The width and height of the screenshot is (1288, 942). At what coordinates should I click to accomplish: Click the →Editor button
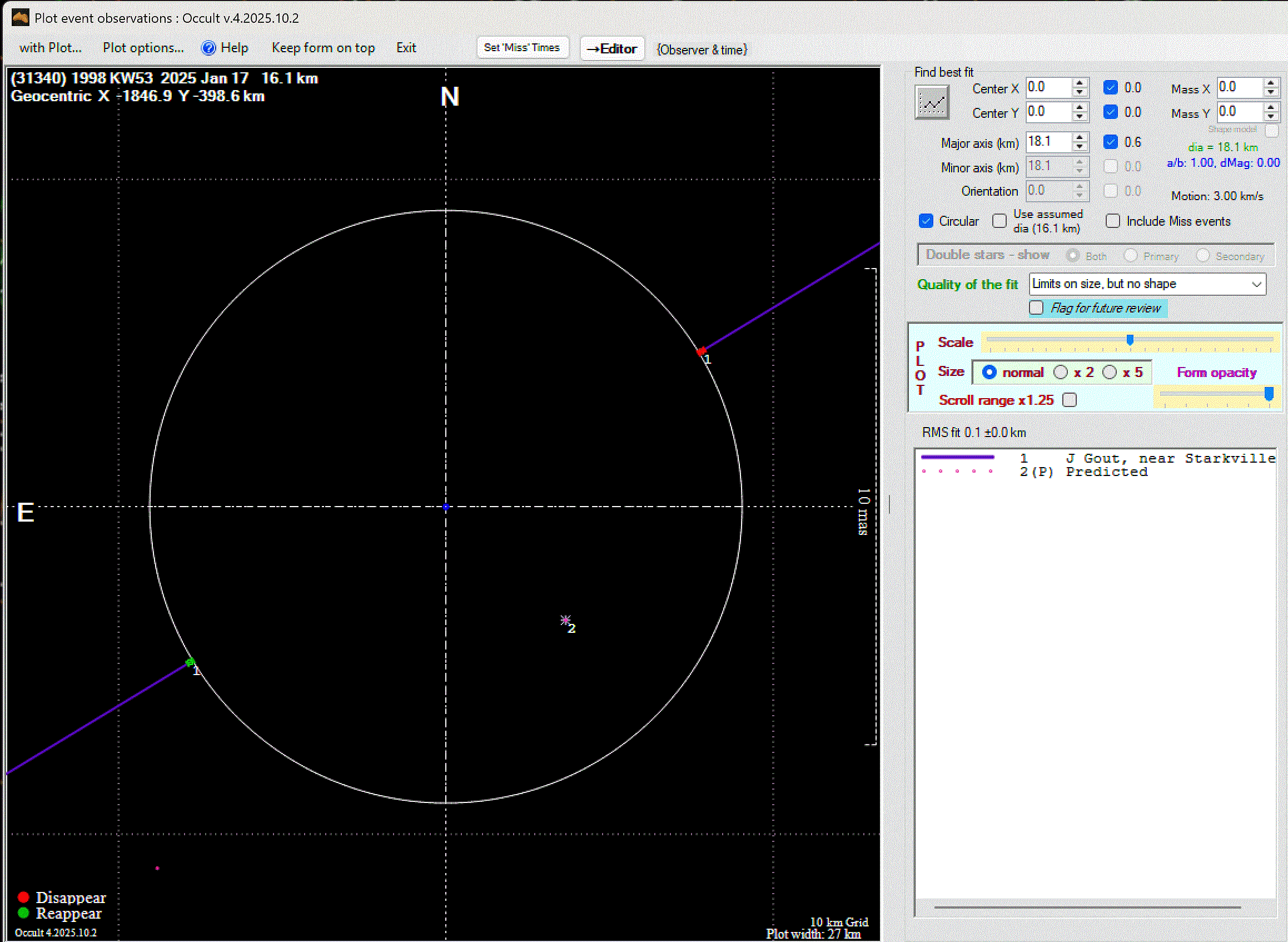click(611, 49)
